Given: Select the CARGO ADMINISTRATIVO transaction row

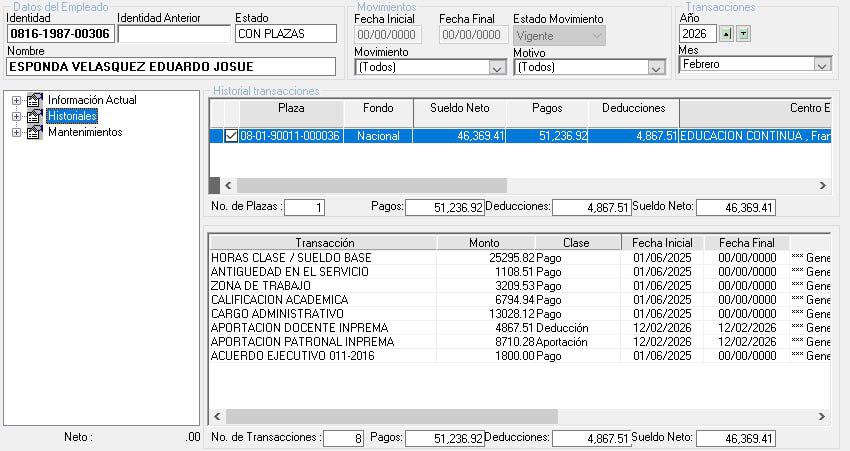Looking at the screenshot, I should point(279,314).
